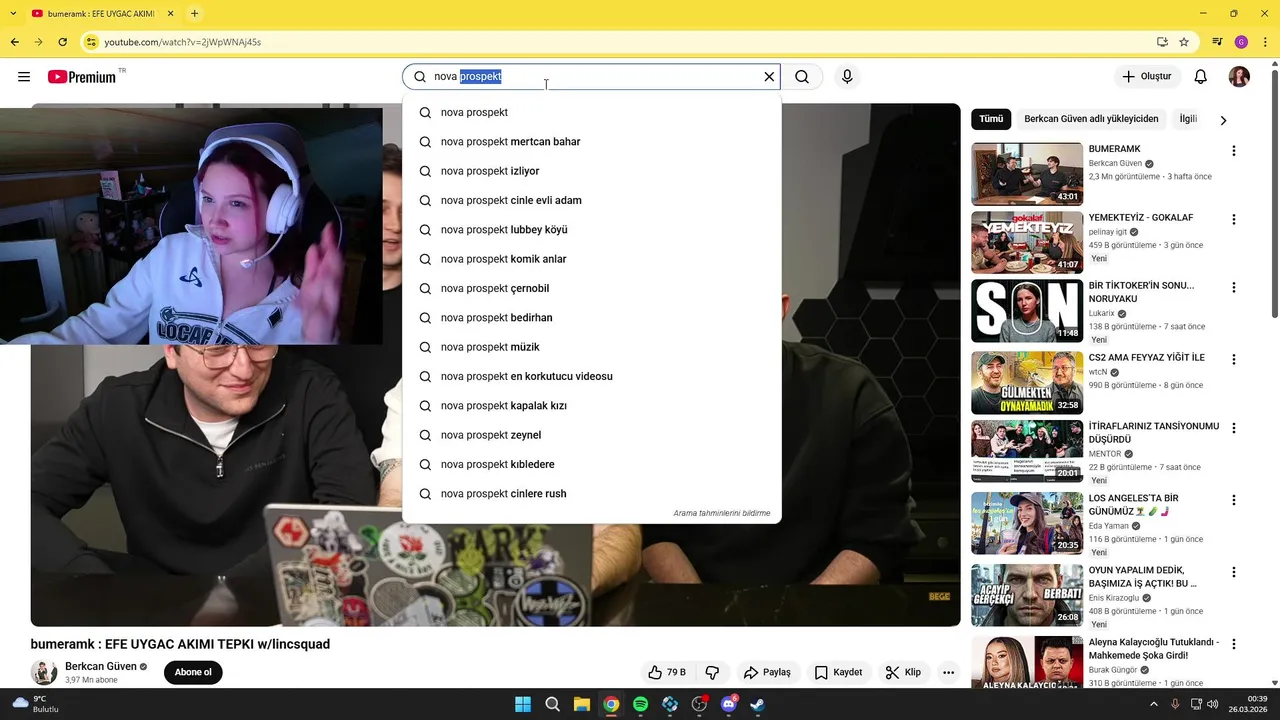Create a clip with Klip button

pyautogui.click(x=903, y=672)
